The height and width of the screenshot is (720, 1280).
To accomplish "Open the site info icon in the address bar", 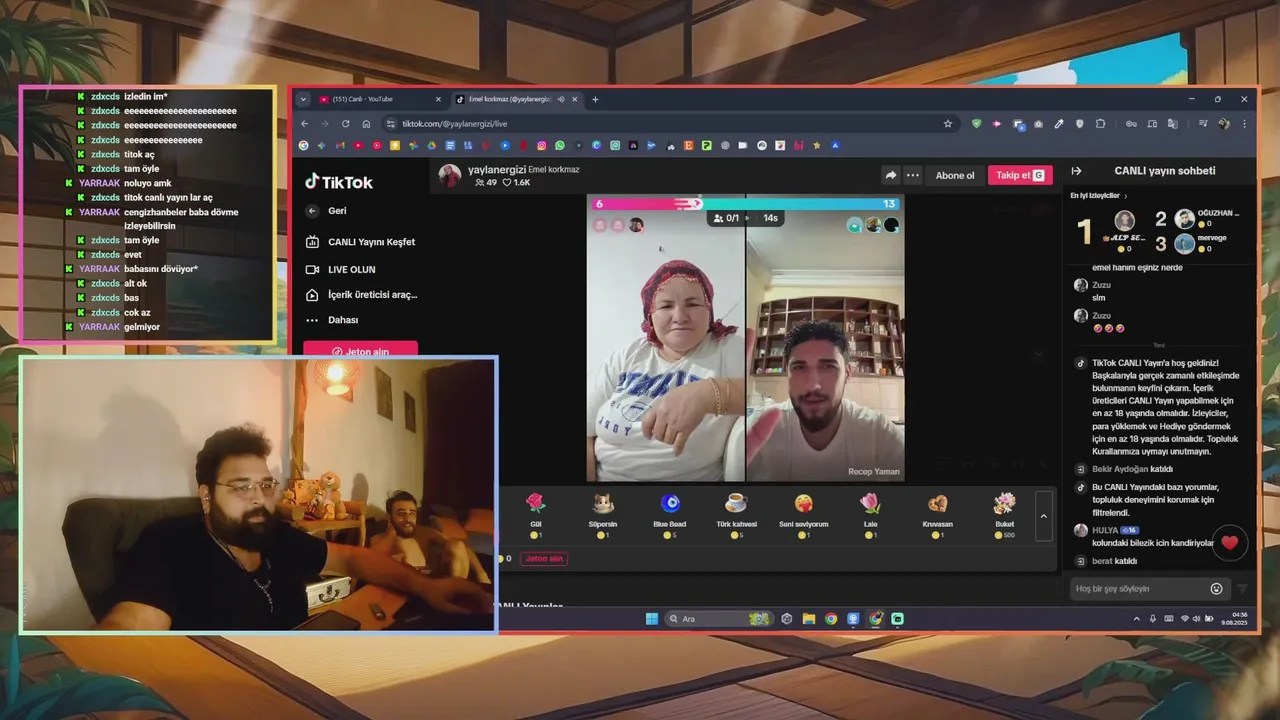I will [390, 124].
